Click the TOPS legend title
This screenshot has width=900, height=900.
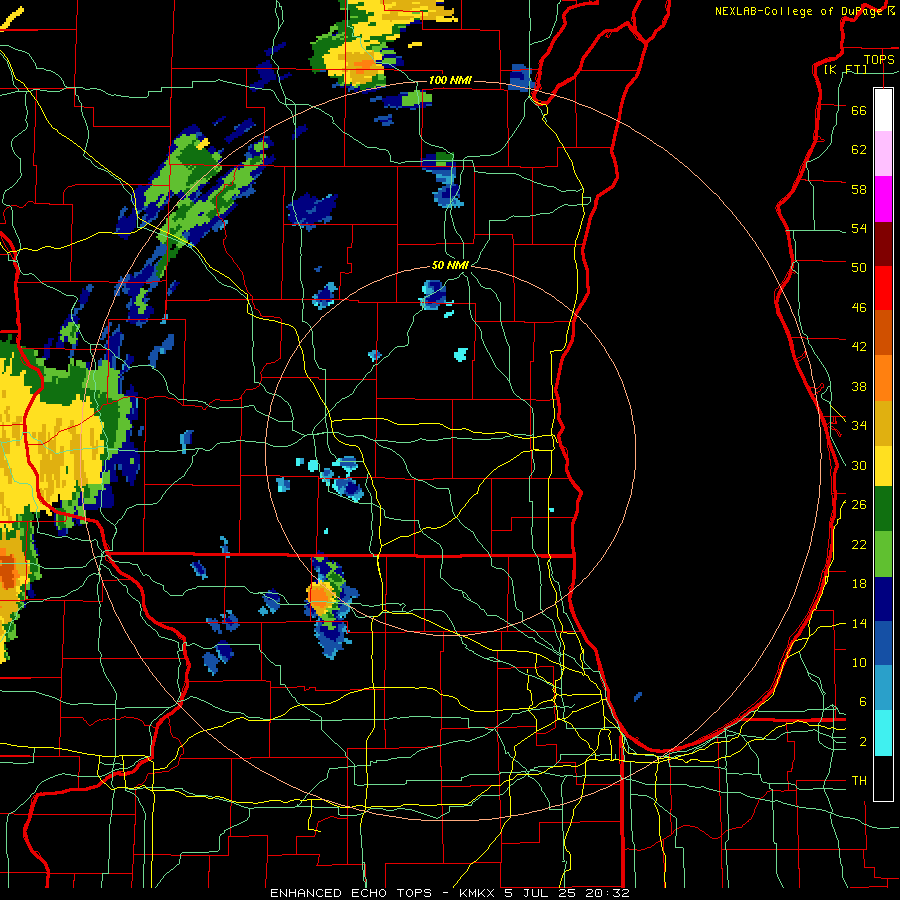click(x=879, y=59)
